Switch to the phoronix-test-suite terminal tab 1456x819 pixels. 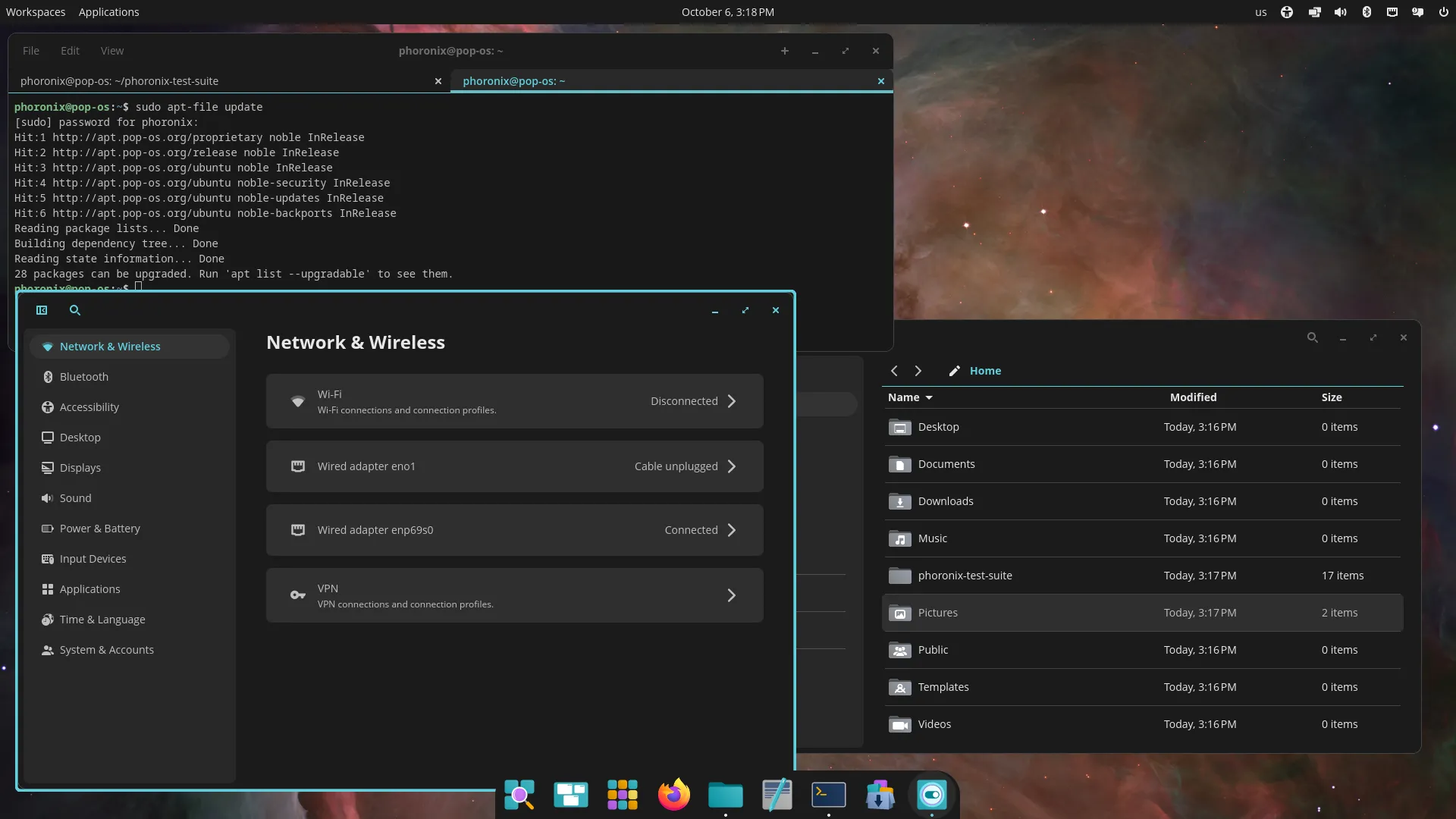(x=119, y=81)
